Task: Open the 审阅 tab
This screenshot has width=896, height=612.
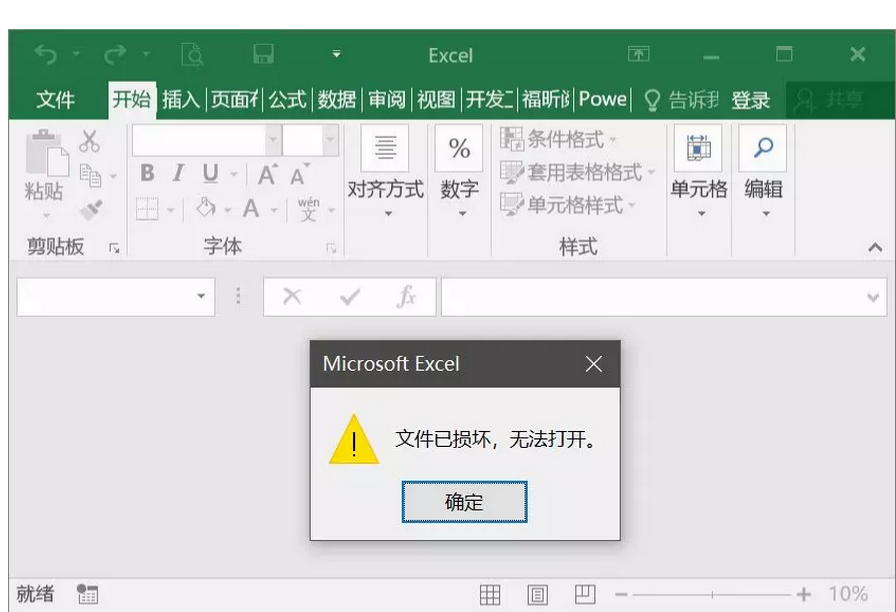Action: click(x=386, y=99)
